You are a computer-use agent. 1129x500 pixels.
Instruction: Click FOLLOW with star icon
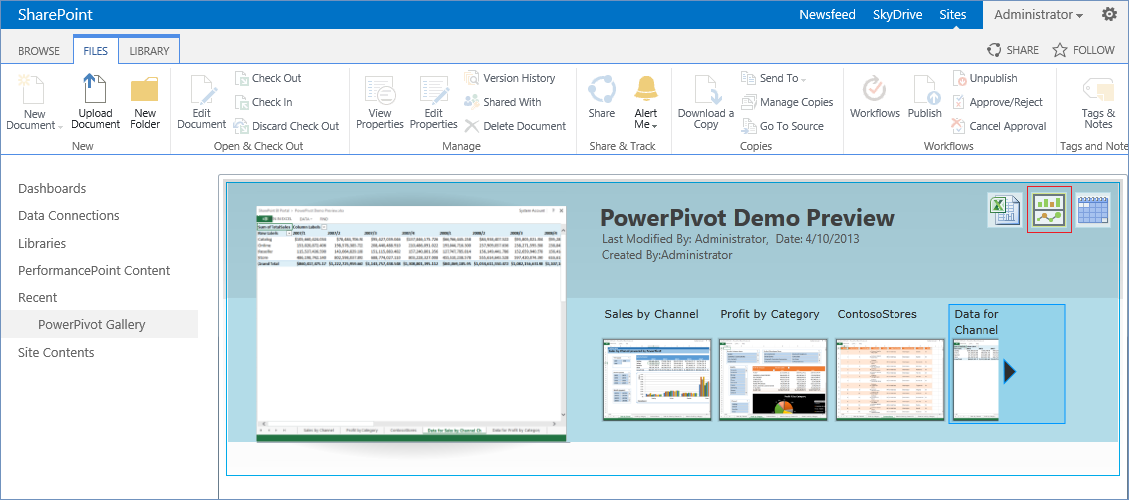1083,50
